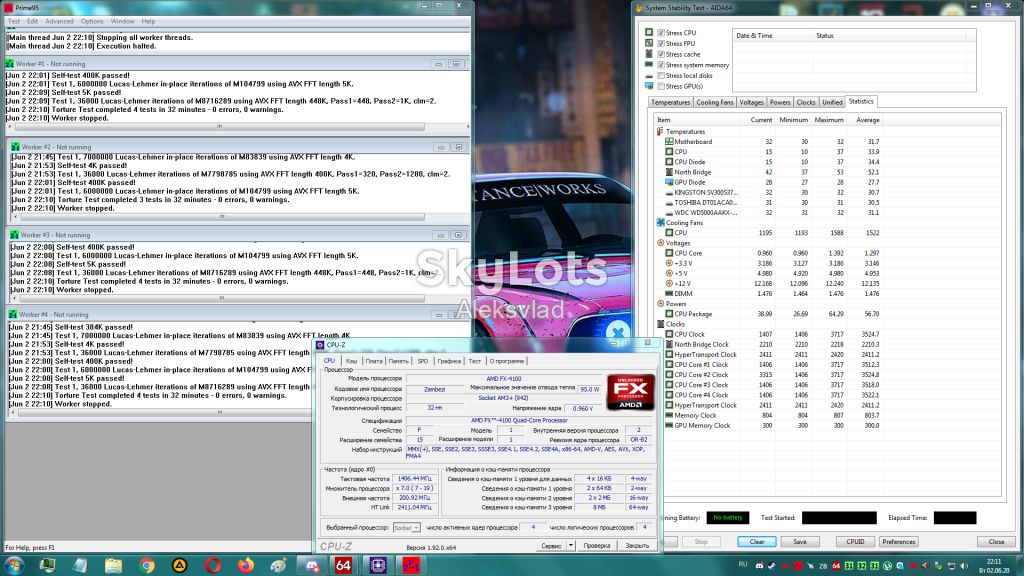Click the KINGSTON drive icon in AIDA64 statistics
Image resolution: width=1024 pixels, height=576 pixels.
coord(669,193)
